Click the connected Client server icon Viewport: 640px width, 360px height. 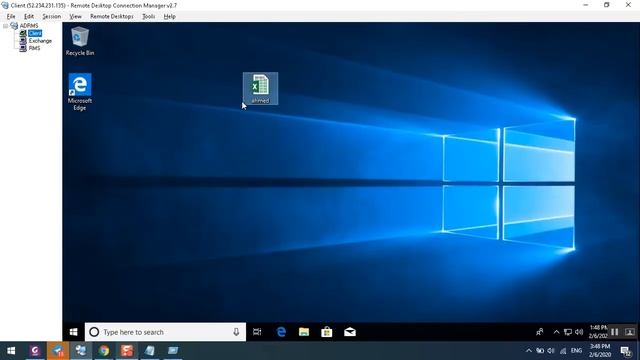coord(23,33)
